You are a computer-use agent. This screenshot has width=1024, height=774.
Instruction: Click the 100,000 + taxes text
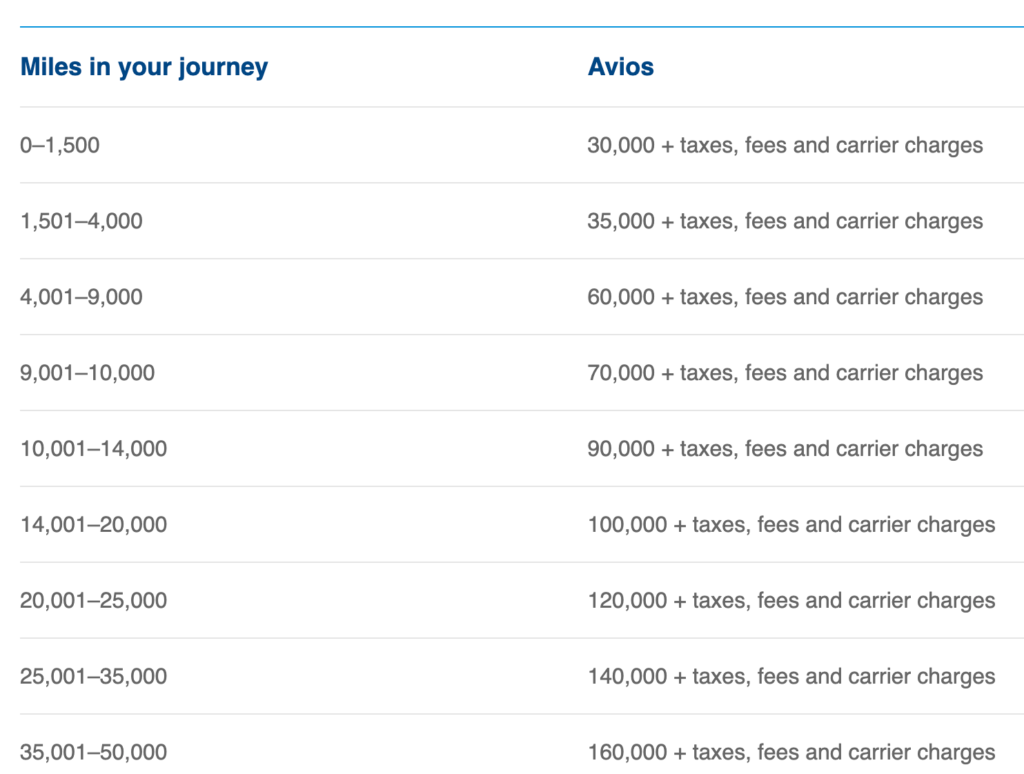pos(792,524)
